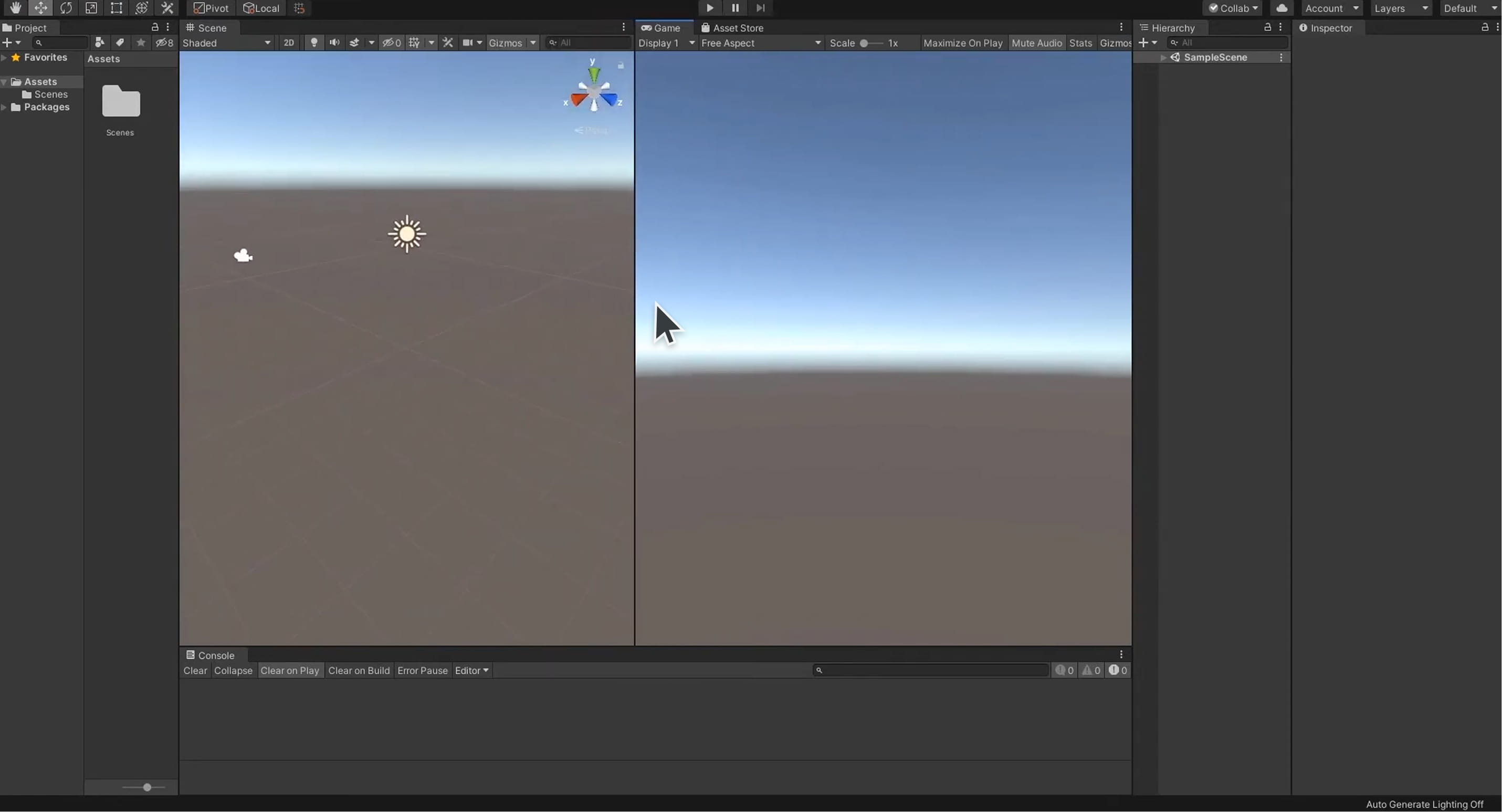Select the Hand tool in toolbar

(x=15, y=7)
